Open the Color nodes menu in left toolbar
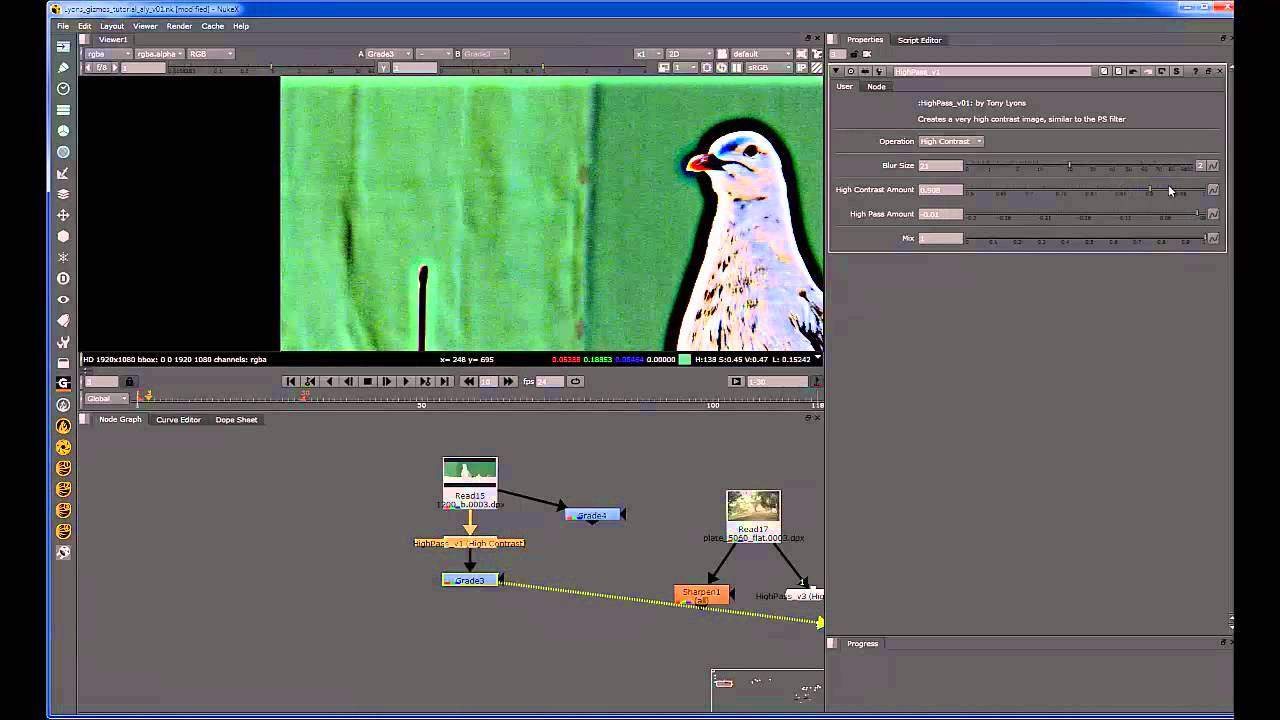1280x720 pixels. point(63,131)
